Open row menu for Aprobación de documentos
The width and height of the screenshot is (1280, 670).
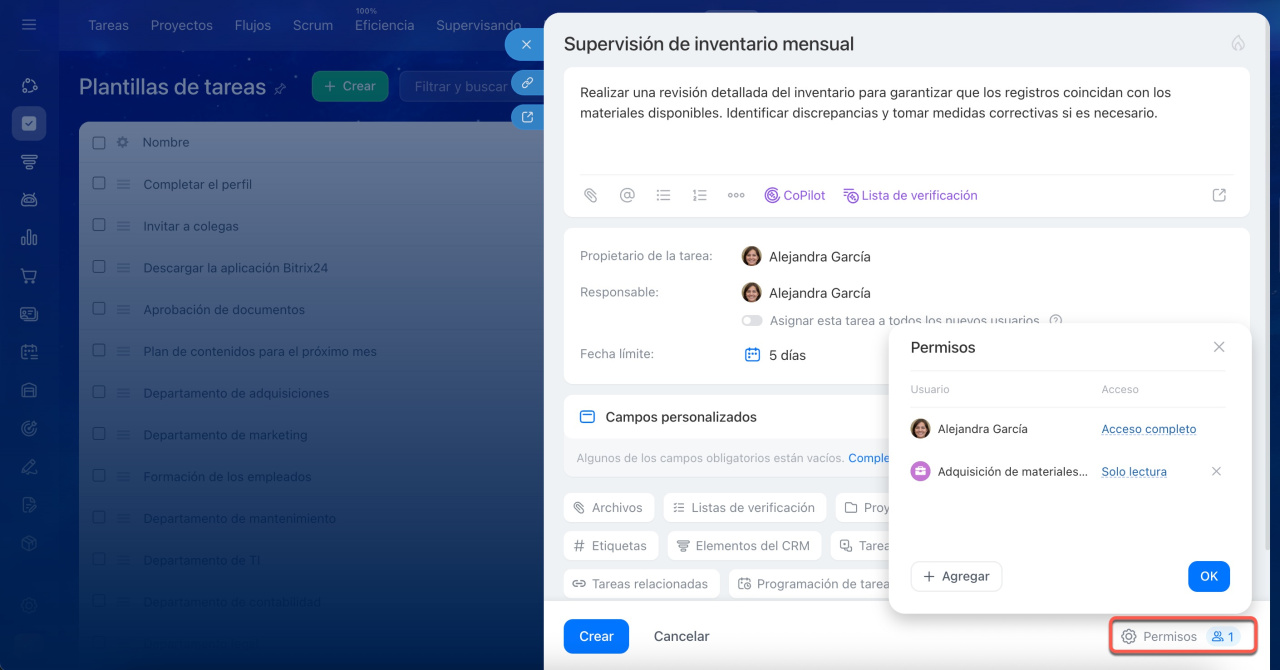pos(124,310)
